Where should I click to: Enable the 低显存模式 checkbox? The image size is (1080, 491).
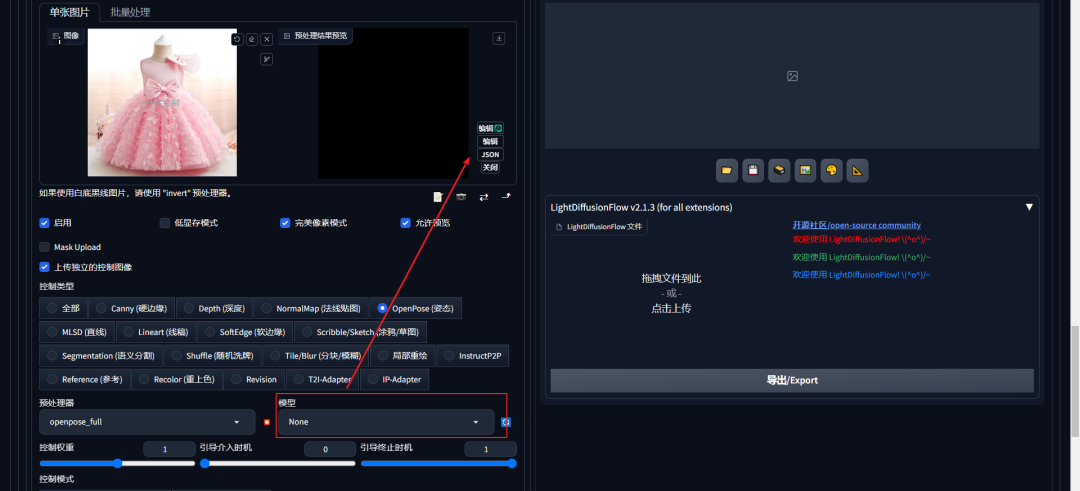pos(165,223)
